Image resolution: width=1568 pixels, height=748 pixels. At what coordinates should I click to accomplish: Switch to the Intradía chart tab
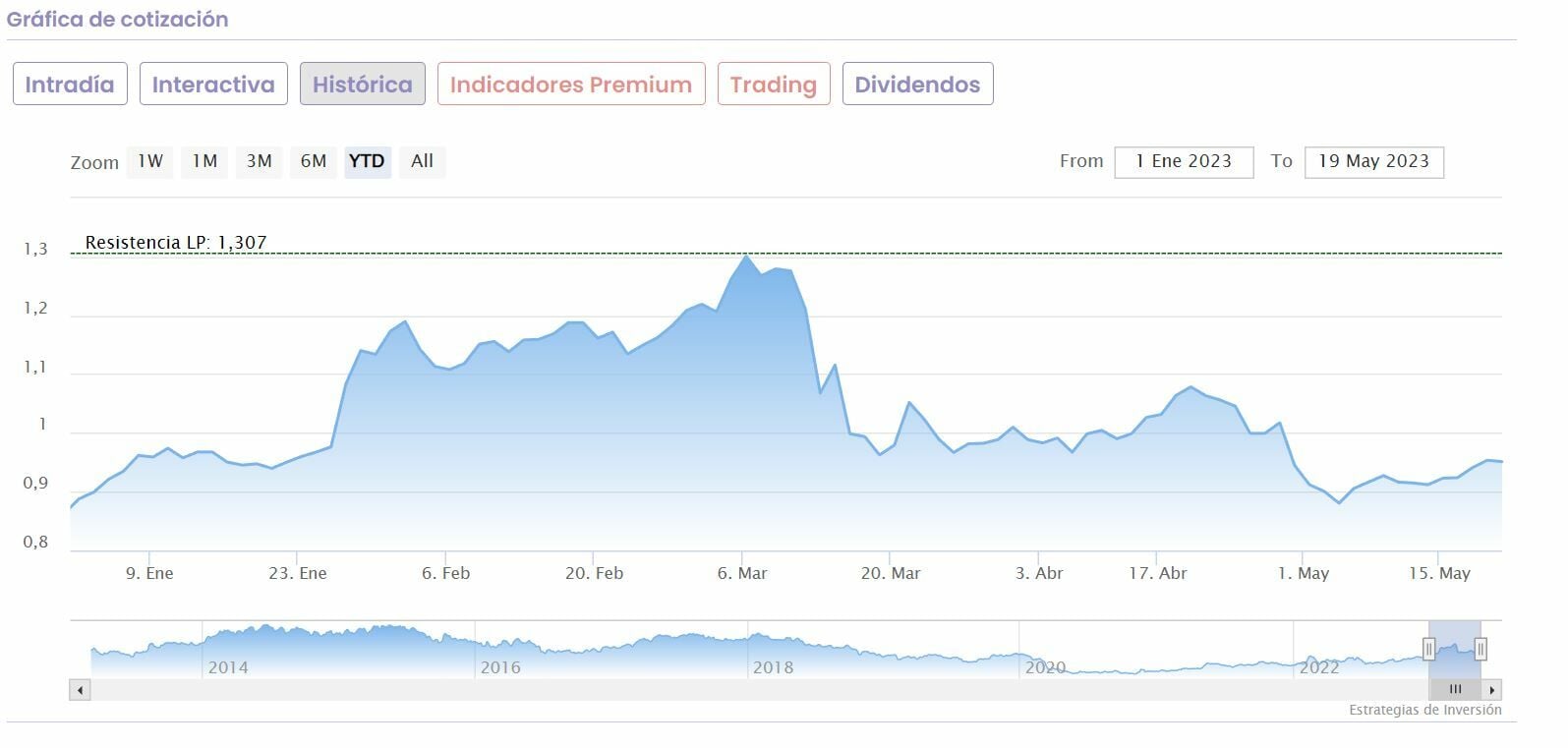[x=70, y=85]
